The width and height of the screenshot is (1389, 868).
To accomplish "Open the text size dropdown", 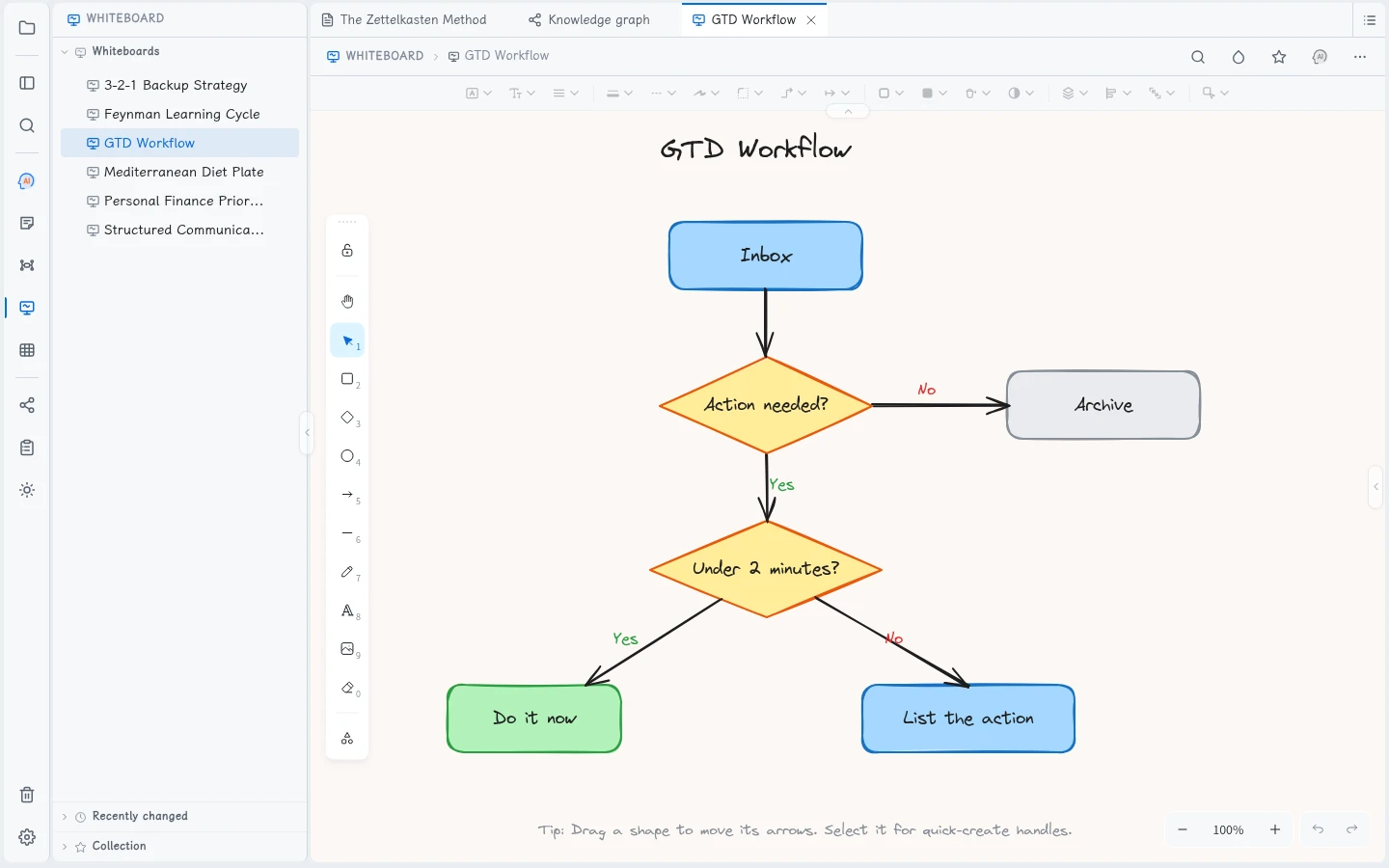I will click(x=522, y=94).
